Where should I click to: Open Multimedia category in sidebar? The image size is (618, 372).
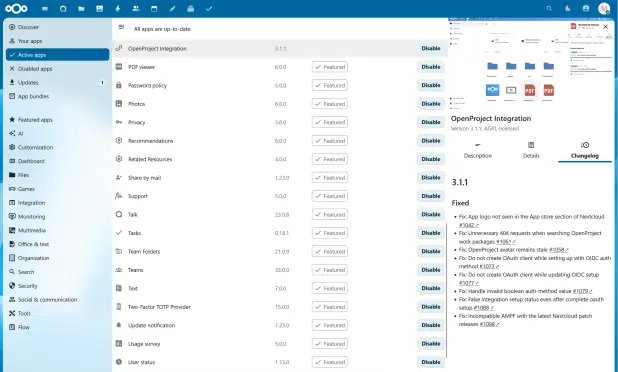58,230
